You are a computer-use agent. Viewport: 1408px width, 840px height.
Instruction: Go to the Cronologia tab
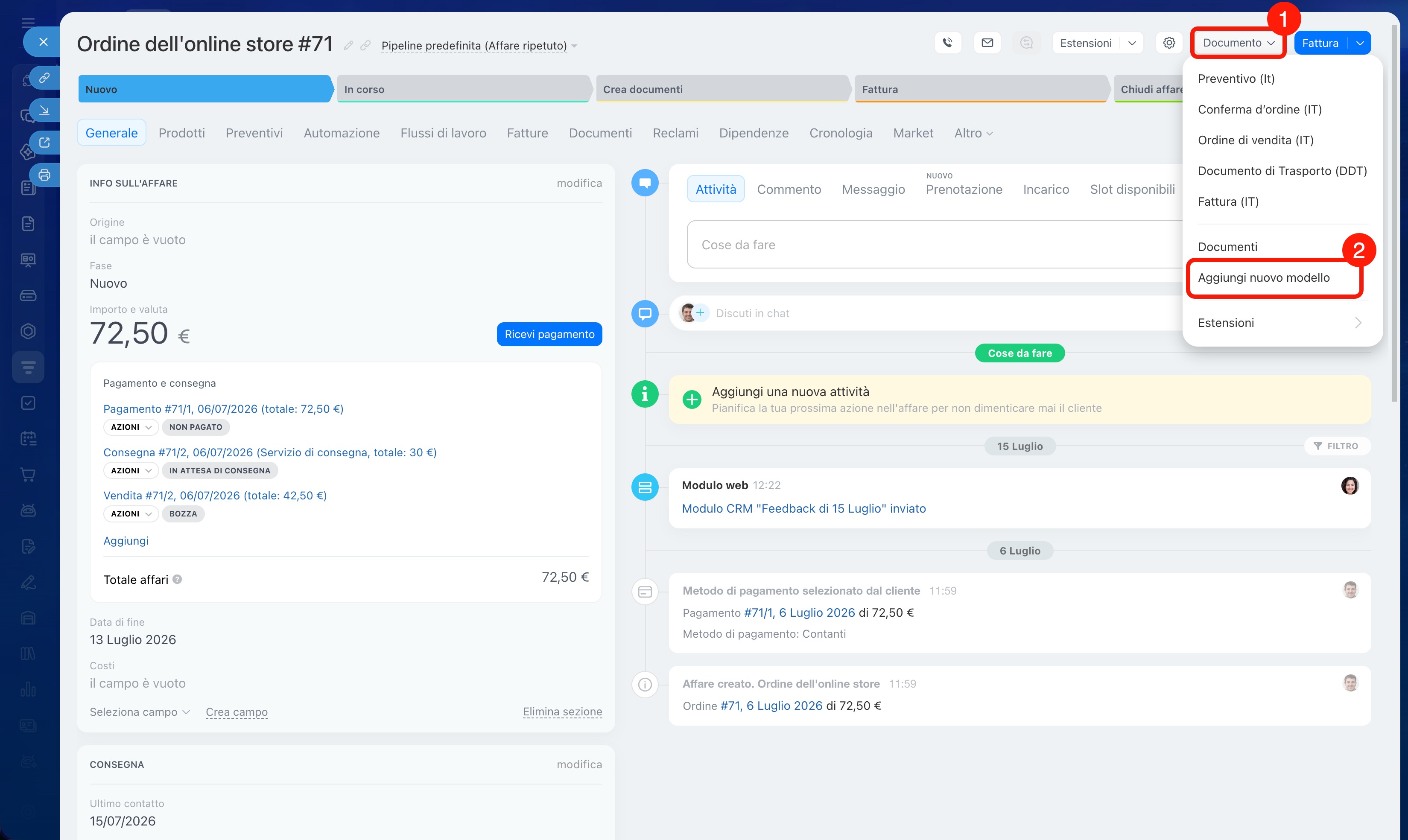[x=841, y=133]
